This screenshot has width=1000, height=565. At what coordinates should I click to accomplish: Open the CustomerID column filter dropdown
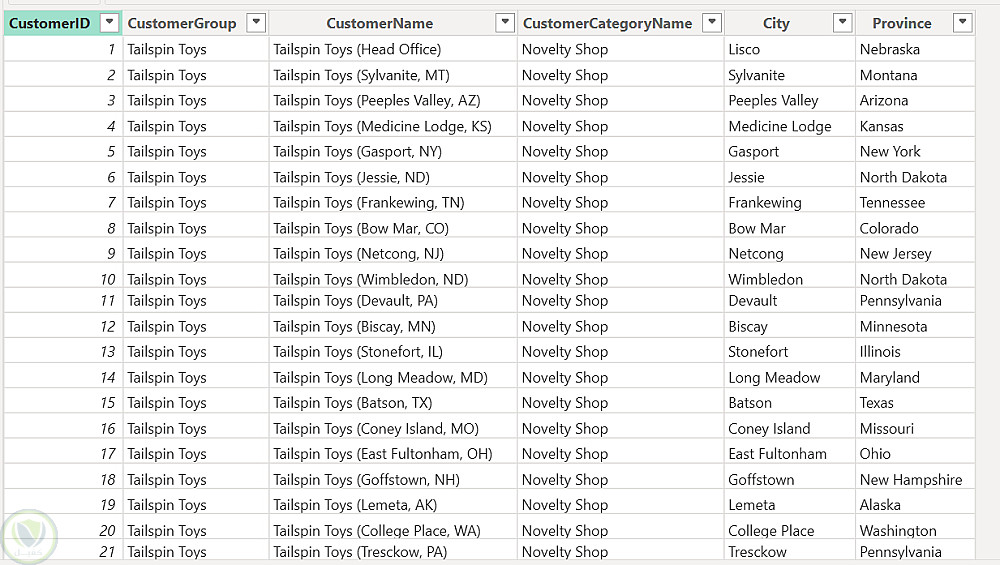(110, 23)
